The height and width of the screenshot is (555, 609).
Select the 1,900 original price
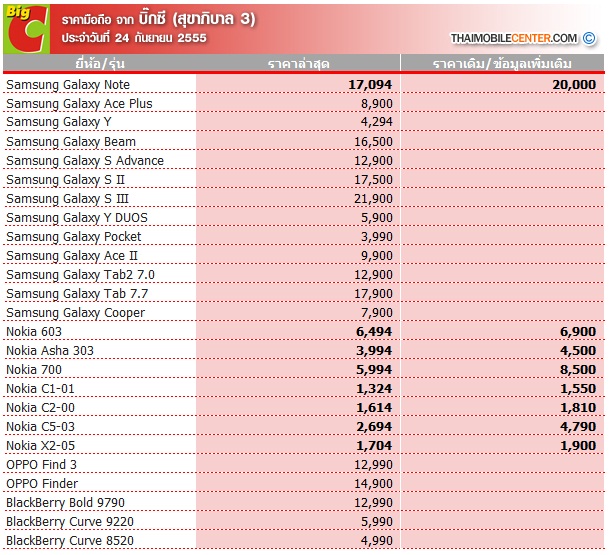(578, 446)
